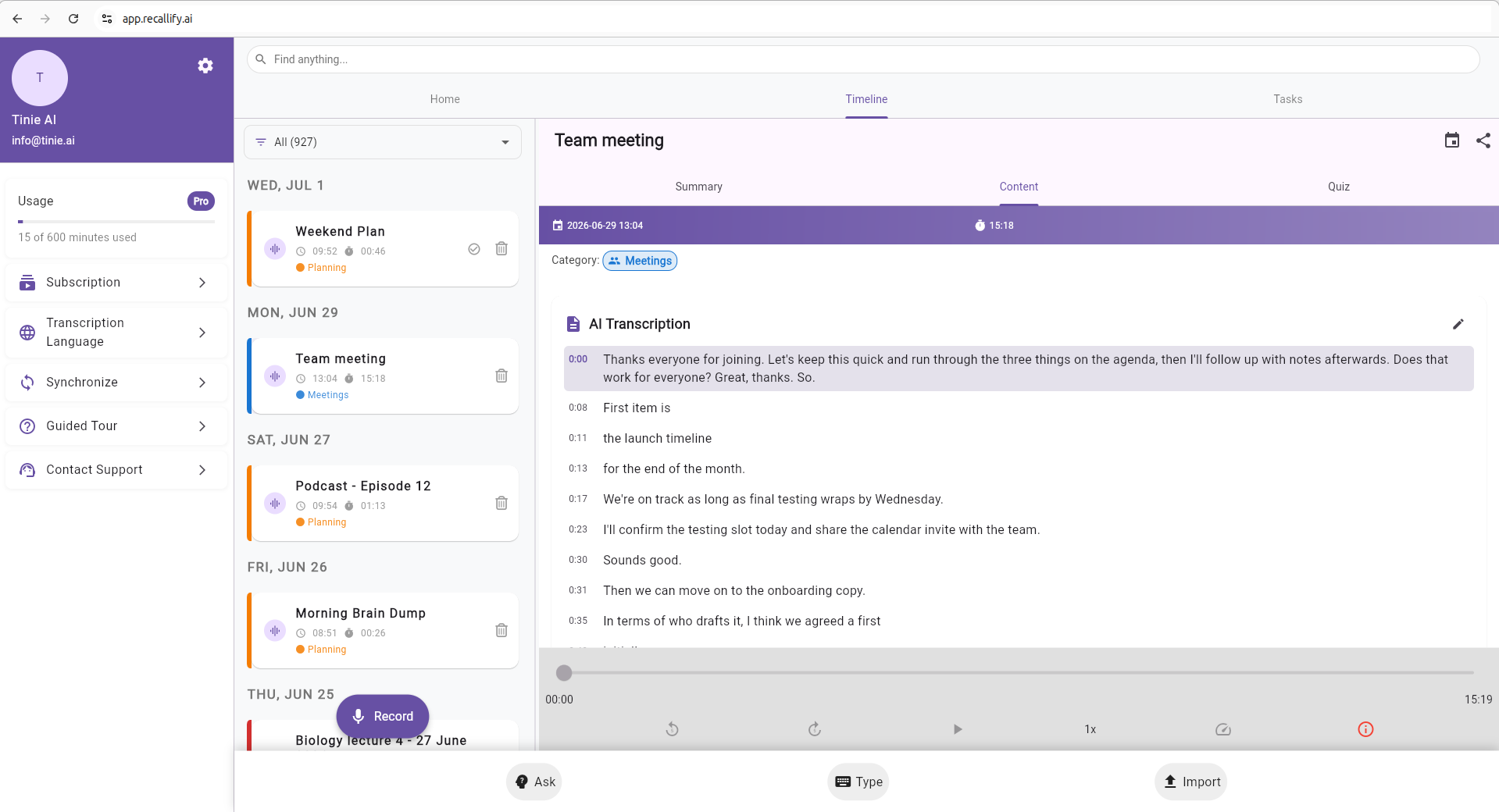Expand the Subscription menu item
This screenshot has width=1499, height=812.
pos(116,283)
